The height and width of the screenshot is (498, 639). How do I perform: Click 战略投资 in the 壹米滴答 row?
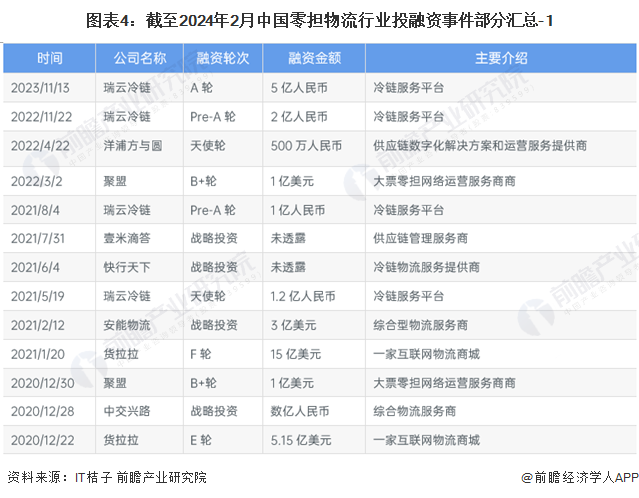pyautogui.click(x=214, y=238)
